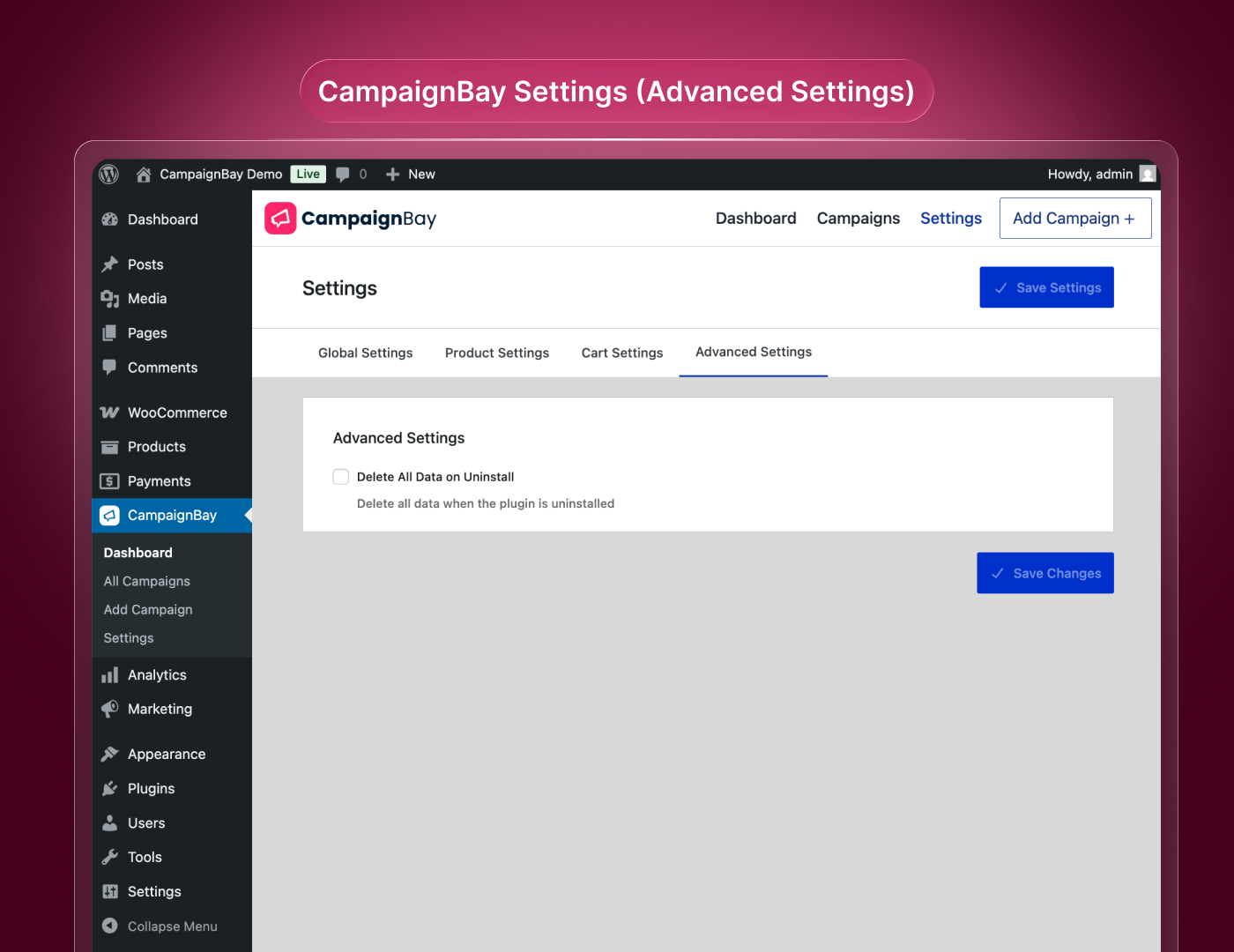The width and height of the screenshot is (1234, 952).
Task: Select the Advanced Settings tab
Action: [x=754, y=352]
